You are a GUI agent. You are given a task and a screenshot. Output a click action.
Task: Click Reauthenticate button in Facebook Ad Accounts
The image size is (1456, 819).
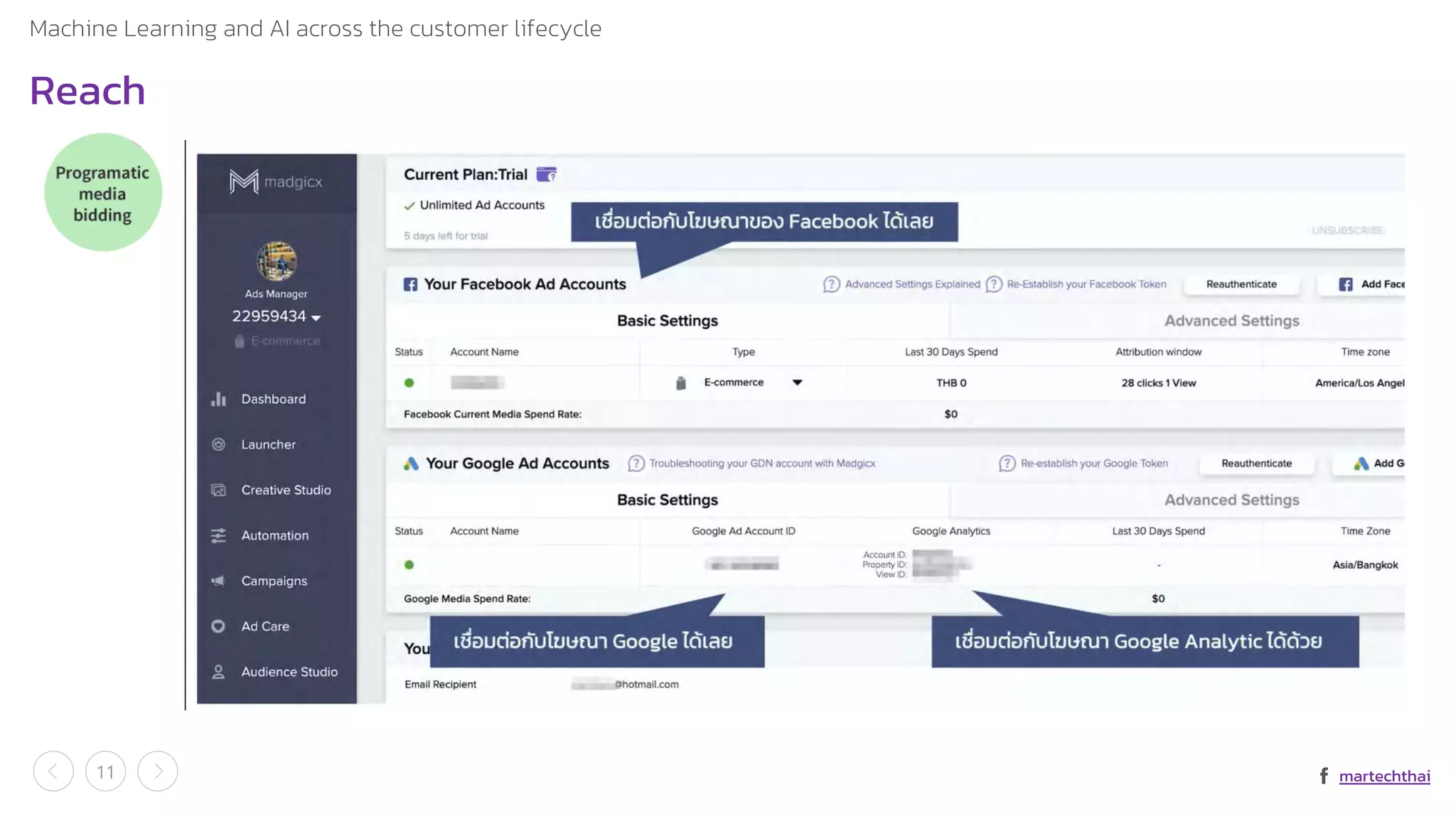point(1241,284)
